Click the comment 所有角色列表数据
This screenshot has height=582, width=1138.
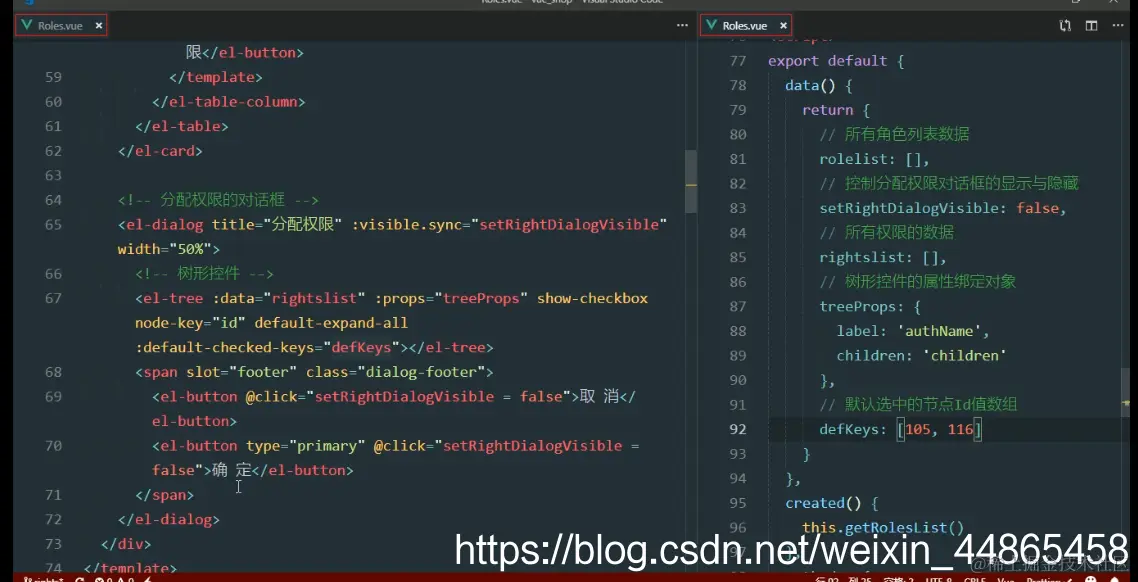894,134
